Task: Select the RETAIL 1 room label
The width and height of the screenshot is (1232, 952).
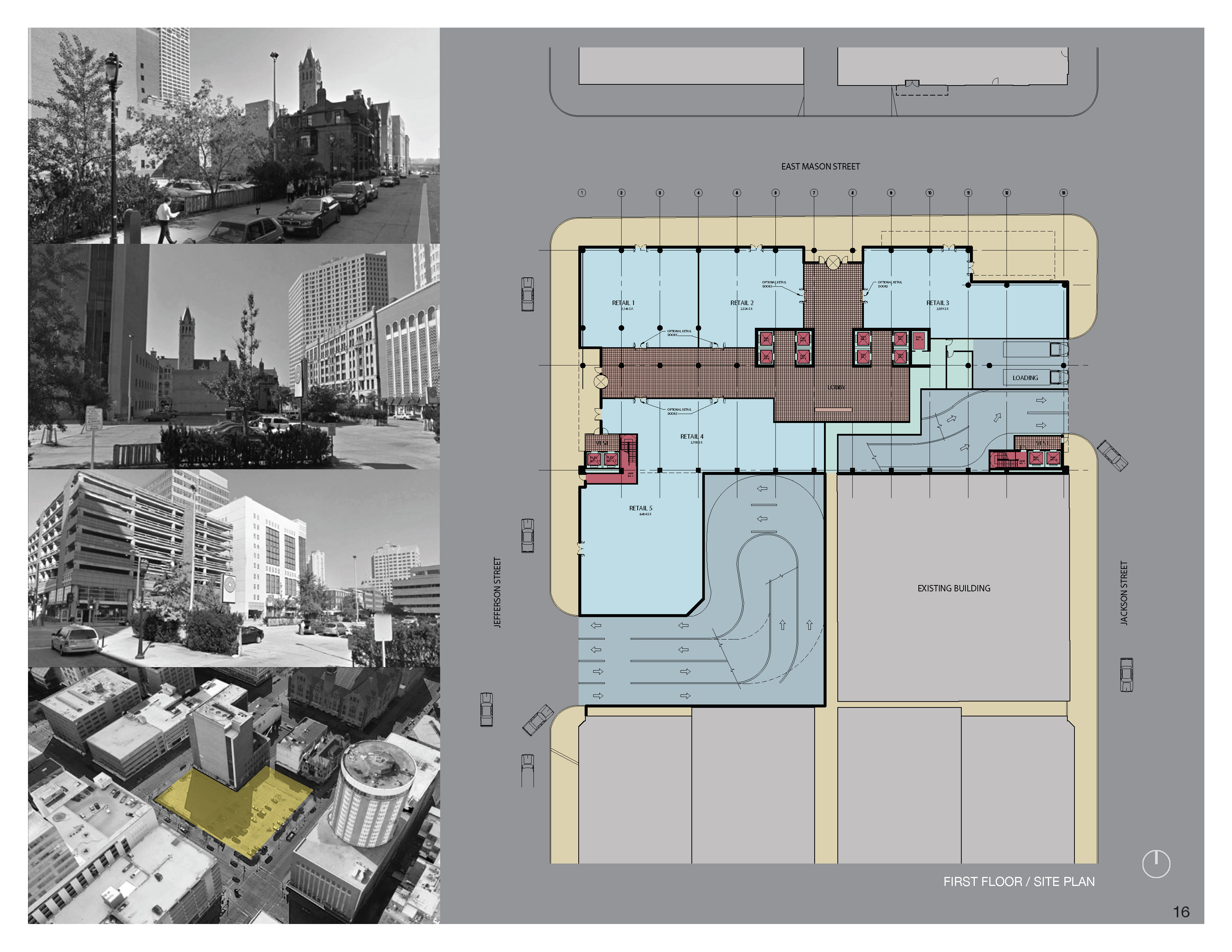Action: [x=623, y=303]
